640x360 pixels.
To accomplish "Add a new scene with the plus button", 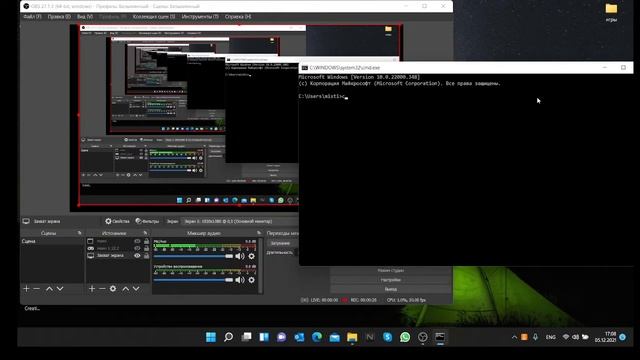I will click(x=27, y=289).
